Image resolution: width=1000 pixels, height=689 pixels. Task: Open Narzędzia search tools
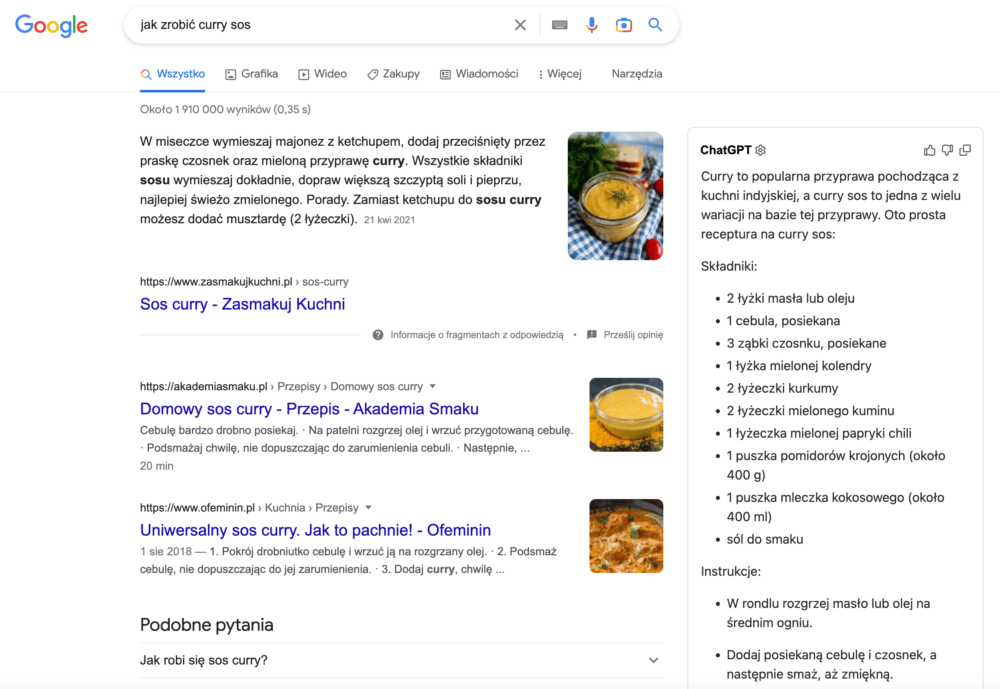(636, 74)
